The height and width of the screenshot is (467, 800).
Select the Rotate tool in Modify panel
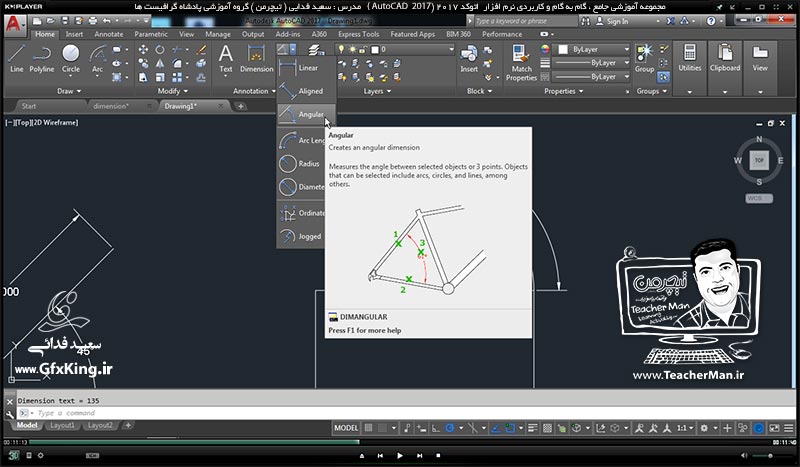click(x=160, y=50)
